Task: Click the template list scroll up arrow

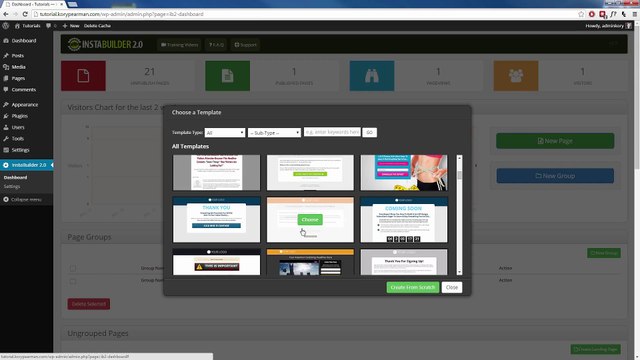Action: pyautogui.click(x=460, y=158)
